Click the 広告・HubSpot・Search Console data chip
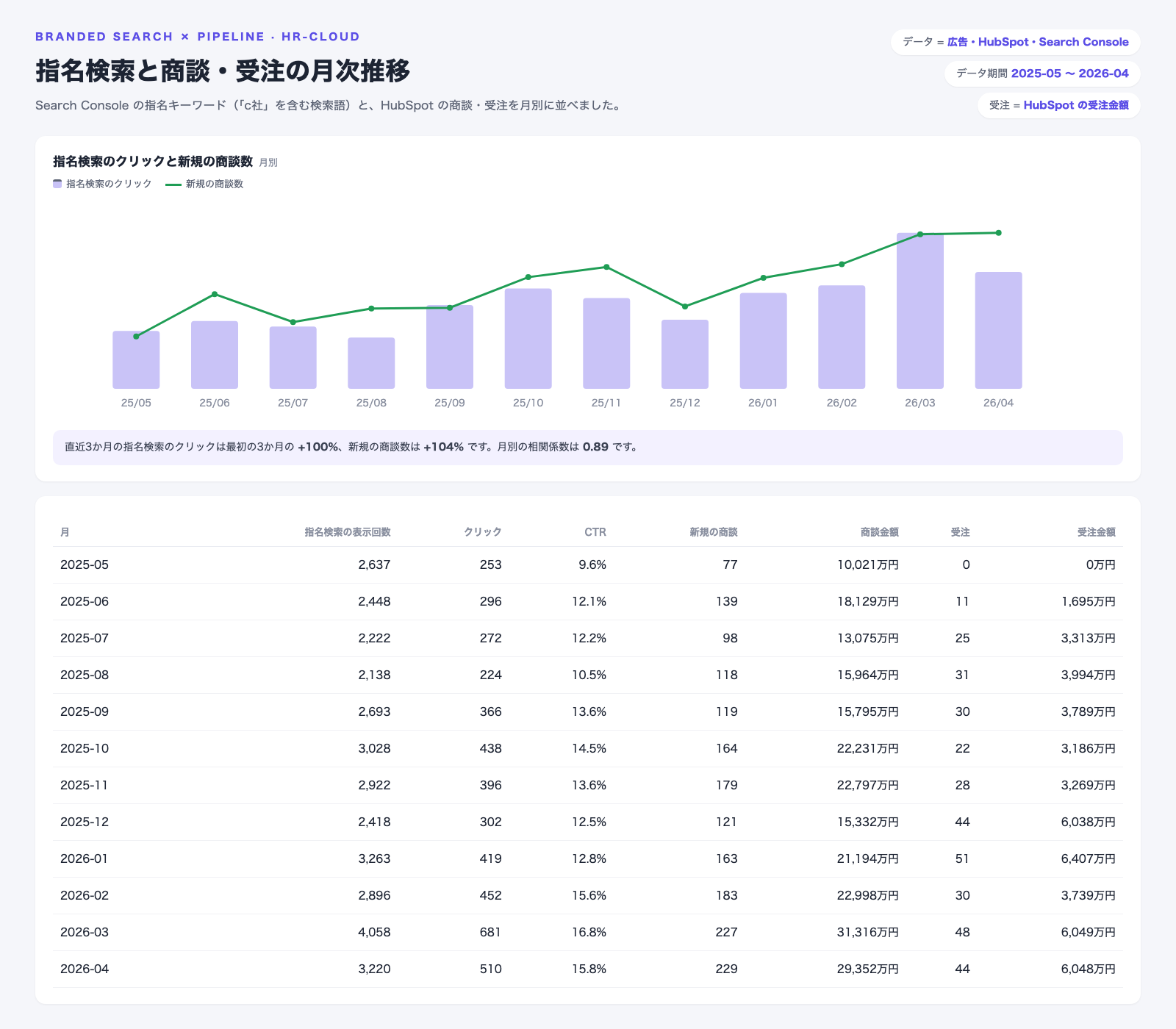Viewport: 1176px width, 1029px height. (x=1016, y=42)
